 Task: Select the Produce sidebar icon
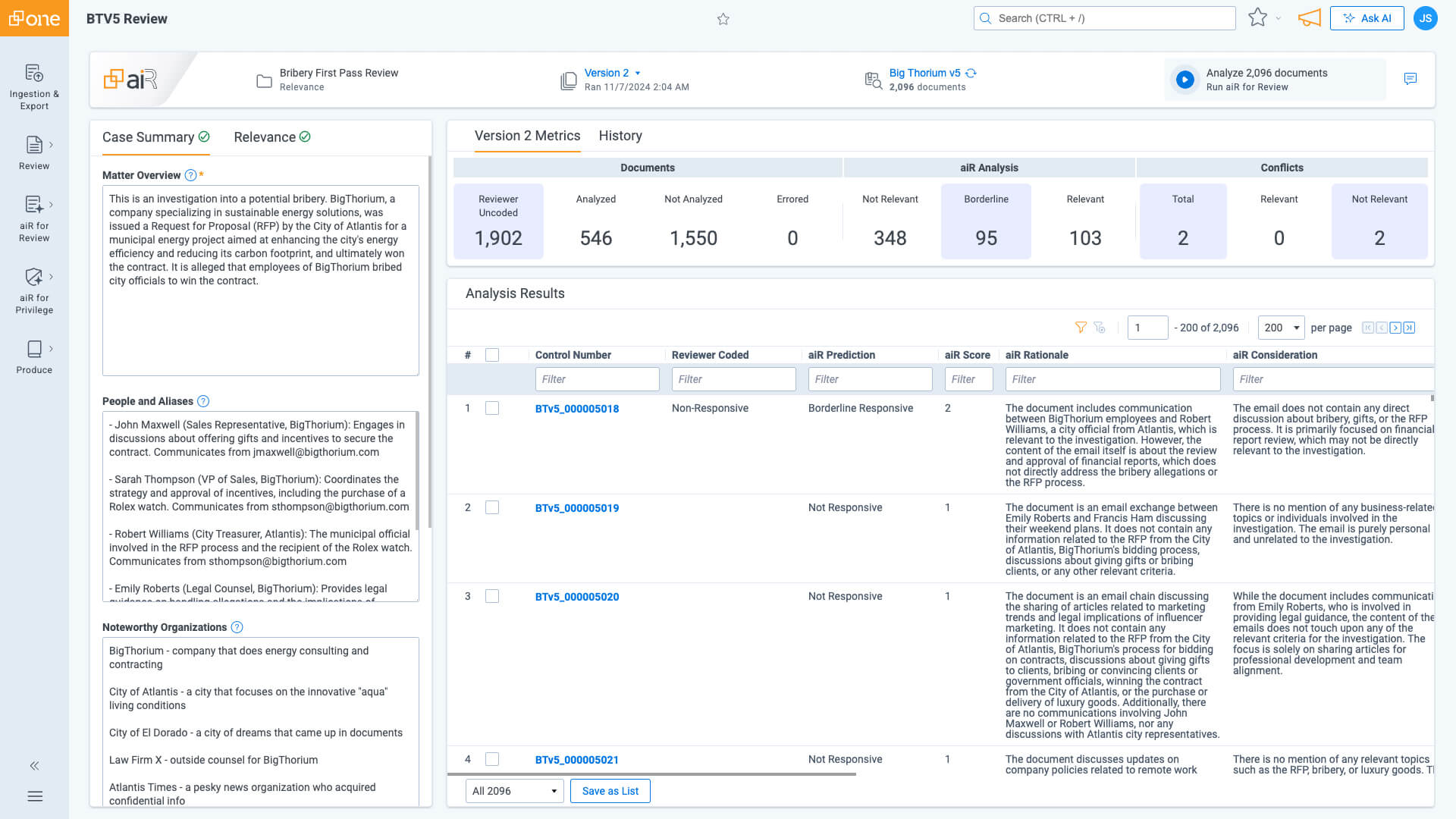pos(34,355)
